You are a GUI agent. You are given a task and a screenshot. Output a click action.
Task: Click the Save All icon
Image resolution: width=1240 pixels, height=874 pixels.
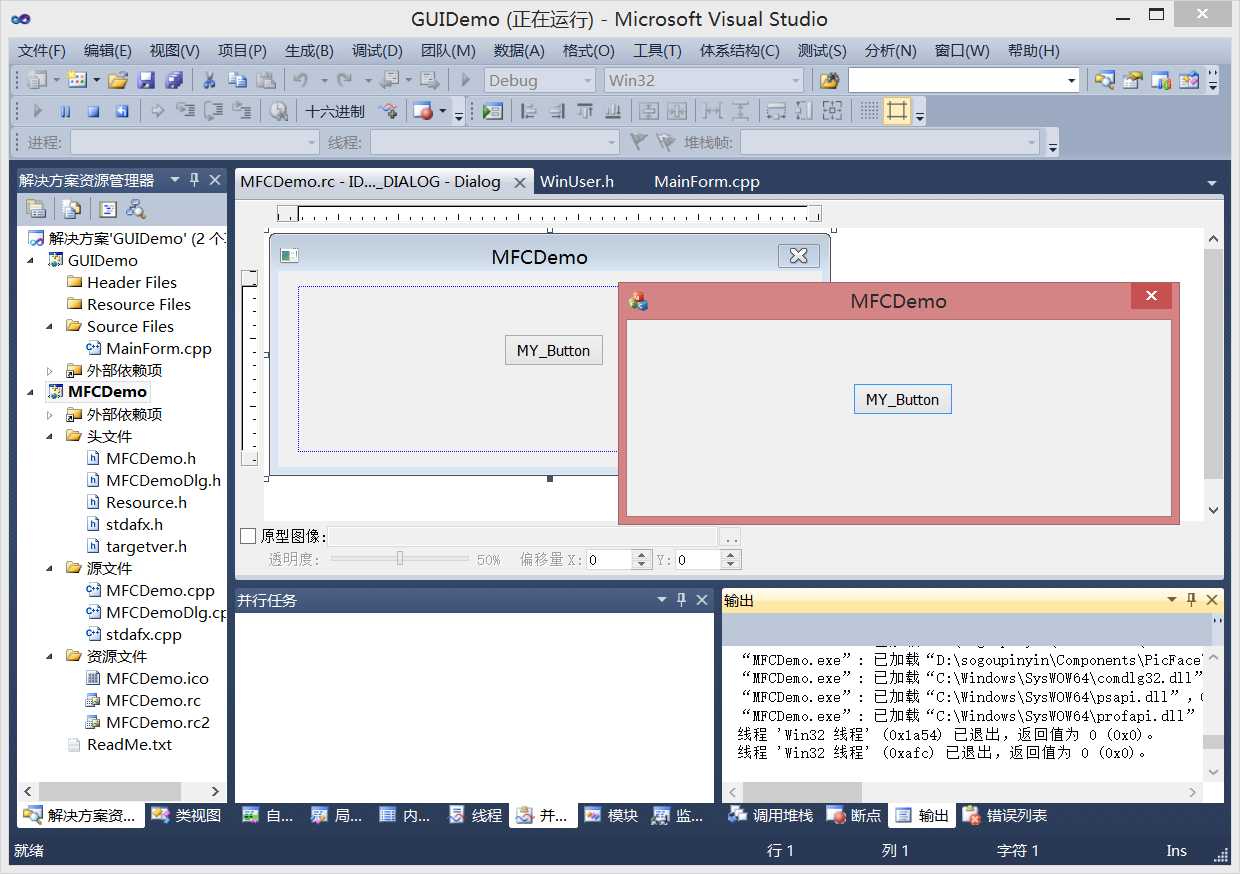[174, 81]
